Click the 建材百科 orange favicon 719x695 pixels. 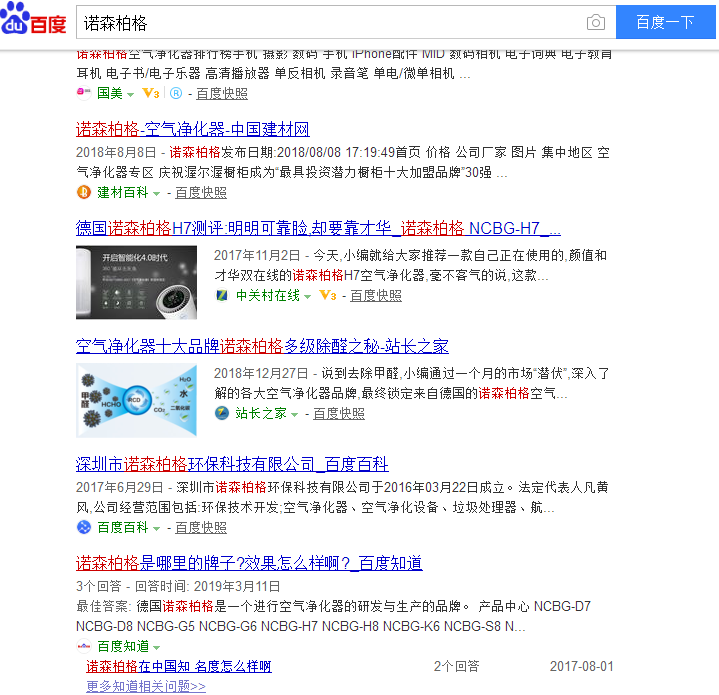[83, 192]
